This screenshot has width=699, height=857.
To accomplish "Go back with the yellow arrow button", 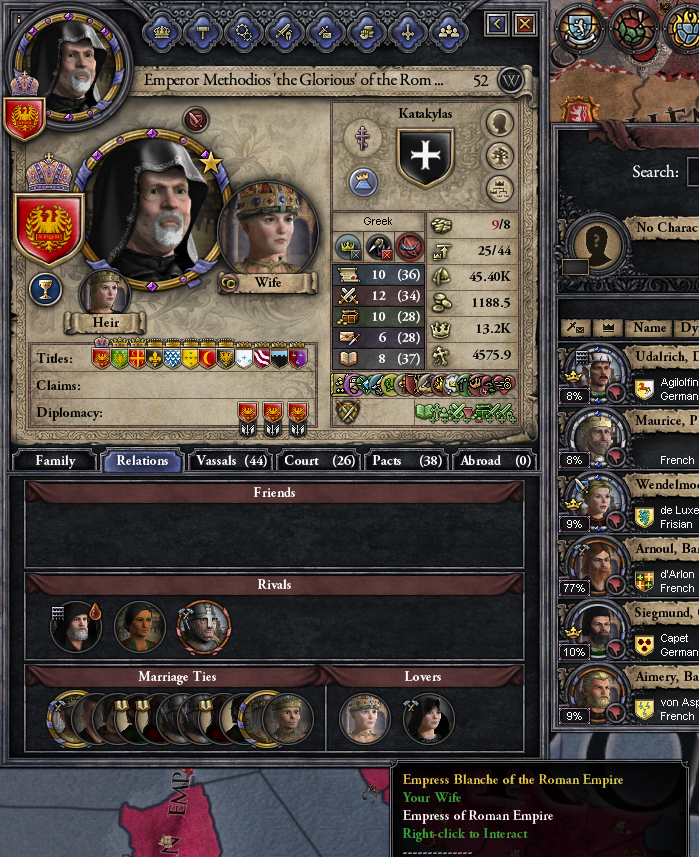I will click(496, 24).
